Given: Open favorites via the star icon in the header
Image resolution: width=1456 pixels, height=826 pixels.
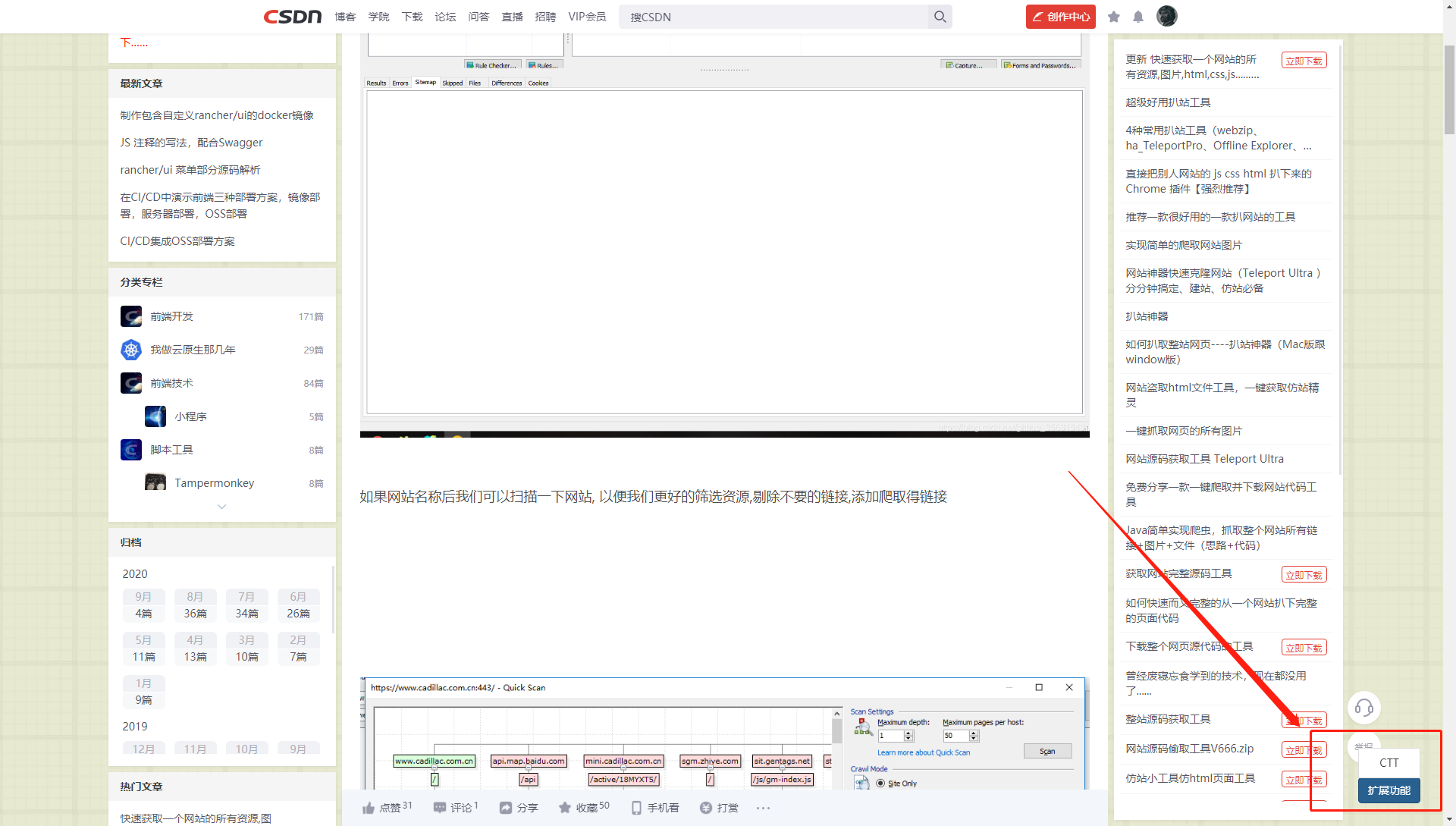Looking at the screenshot, I should 1113,17.
